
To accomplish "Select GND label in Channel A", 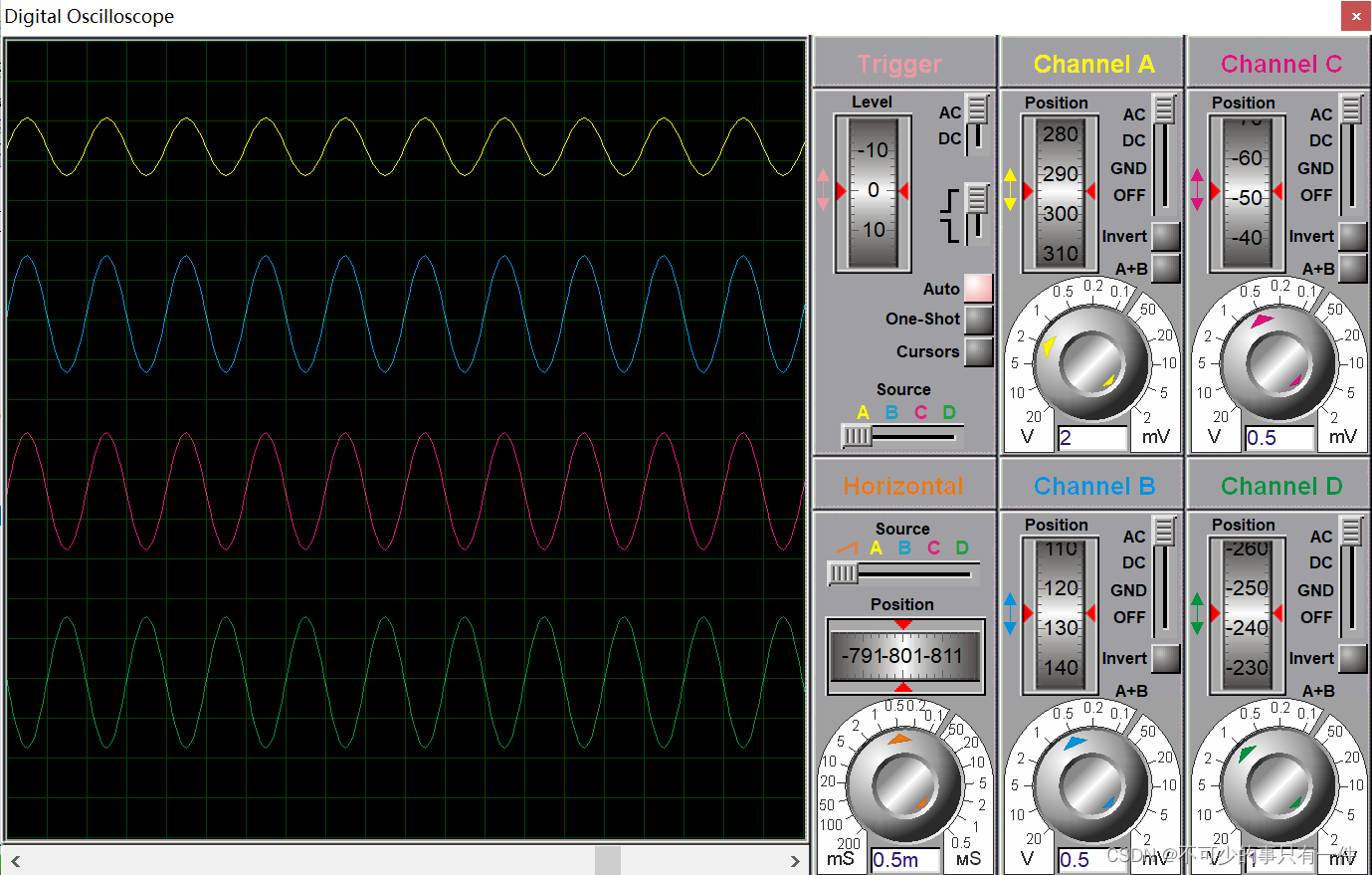I will (x=1128, y=168).
